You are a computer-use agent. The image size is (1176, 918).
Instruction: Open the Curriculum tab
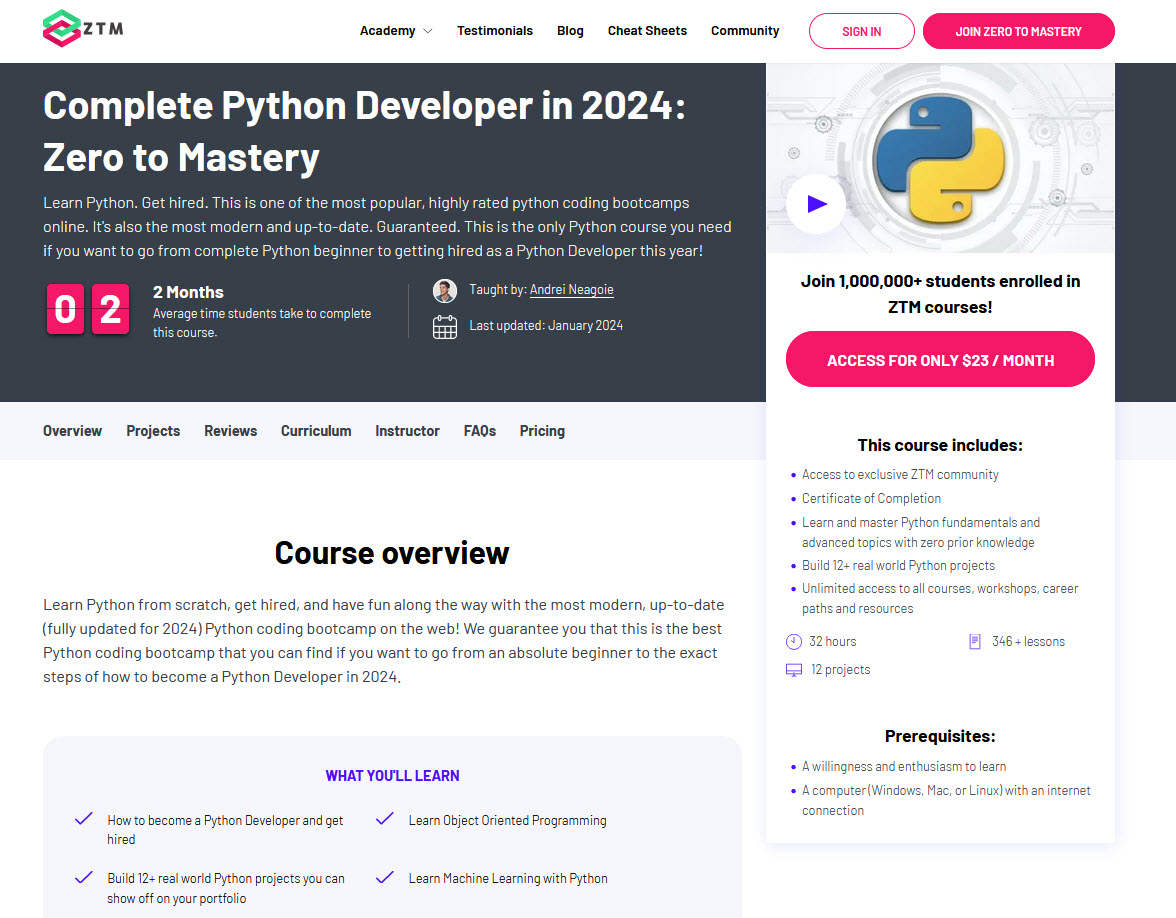[316, 431]
